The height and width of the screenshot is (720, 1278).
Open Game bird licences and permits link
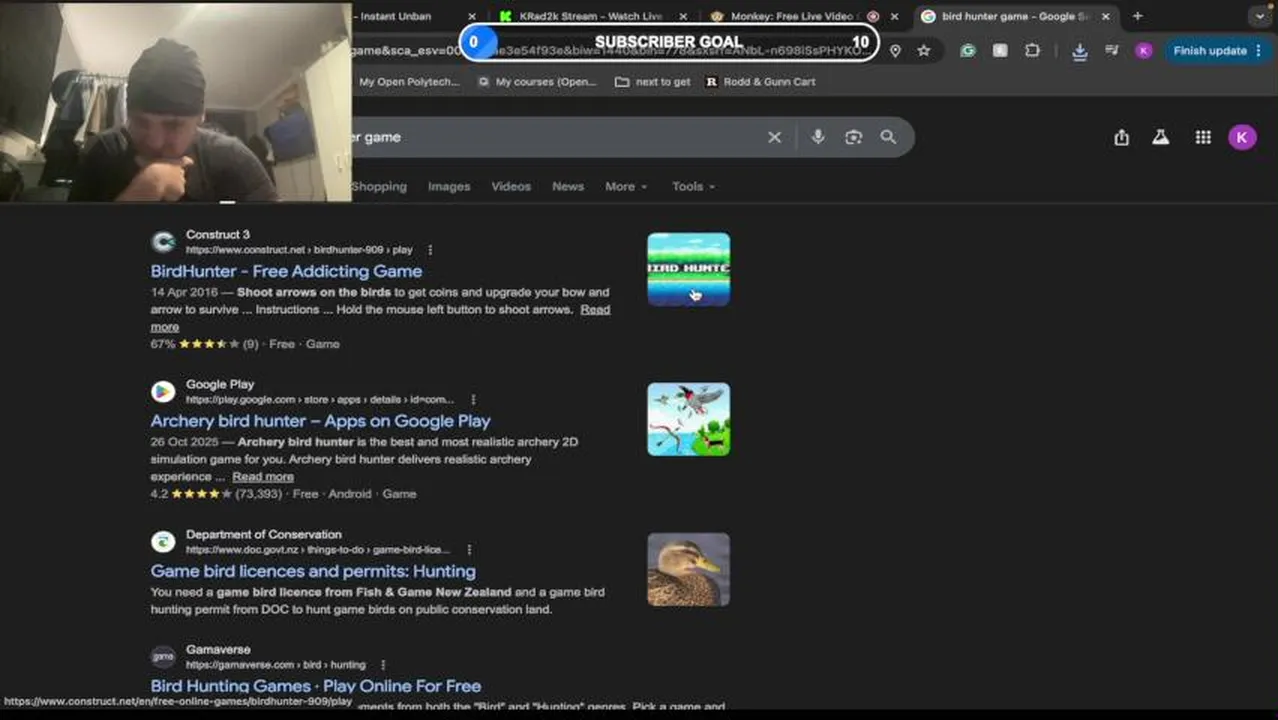(313, 571)
